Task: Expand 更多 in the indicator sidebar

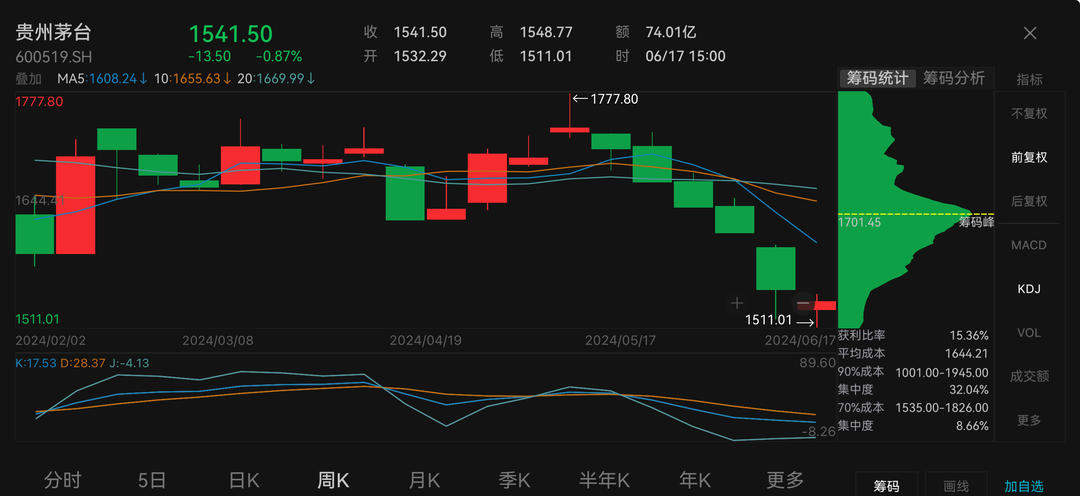Action: (1029, 420)
